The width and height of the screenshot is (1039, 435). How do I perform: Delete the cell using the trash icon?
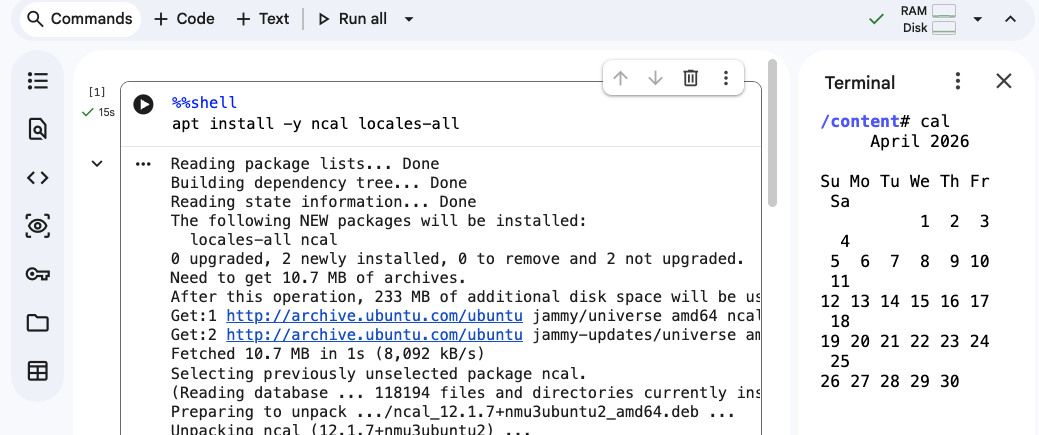(x=690, y=78)
